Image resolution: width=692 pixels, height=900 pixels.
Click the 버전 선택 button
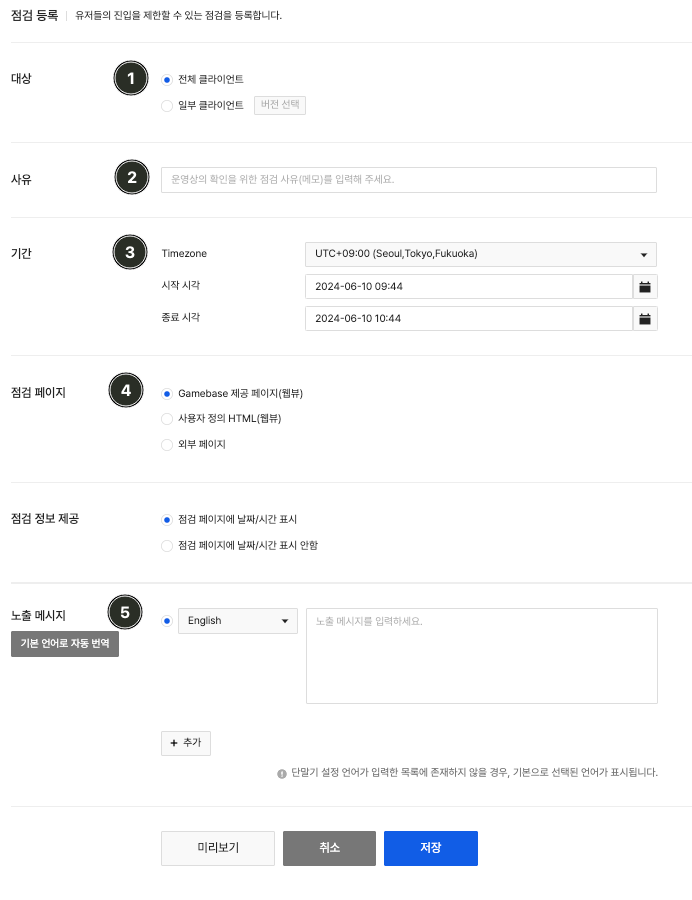(x=280, y=105)
